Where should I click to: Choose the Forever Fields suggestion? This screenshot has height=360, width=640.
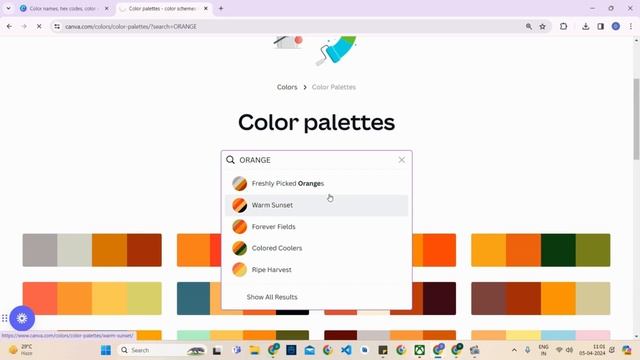pyautogui.click(x=316, y=227)
